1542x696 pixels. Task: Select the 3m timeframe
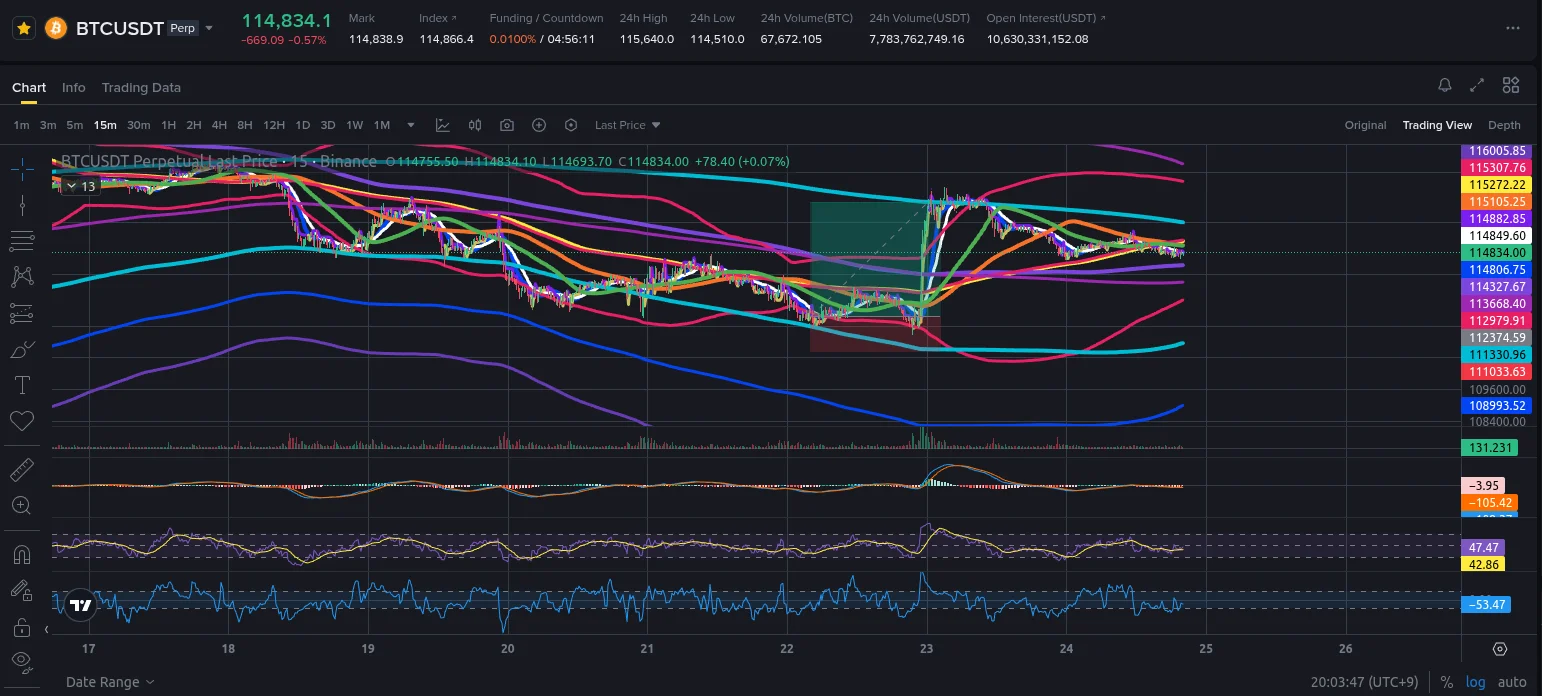pos(48,125)
